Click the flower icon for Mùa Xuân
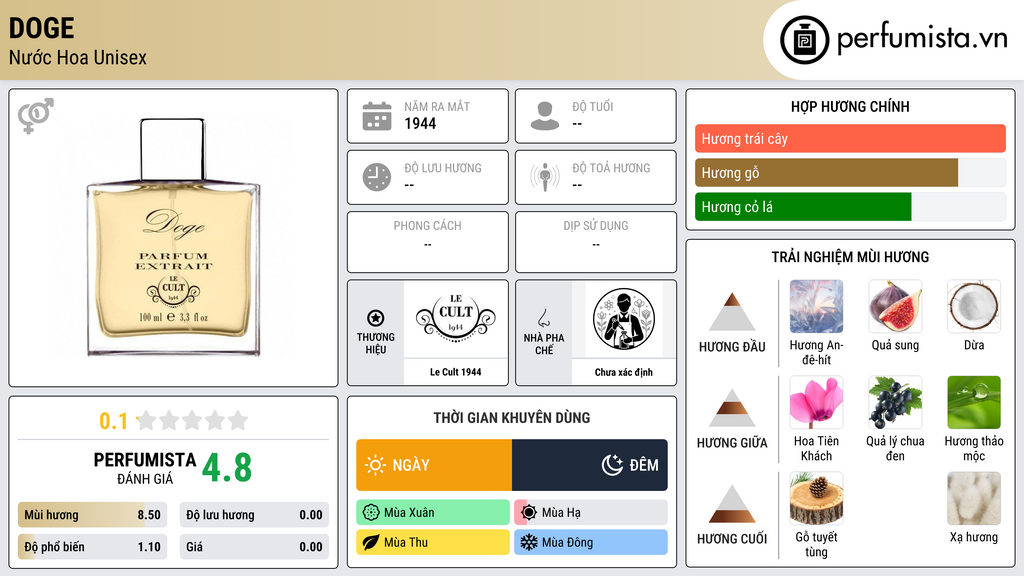 pyautogui.click(x=371, y=513)
